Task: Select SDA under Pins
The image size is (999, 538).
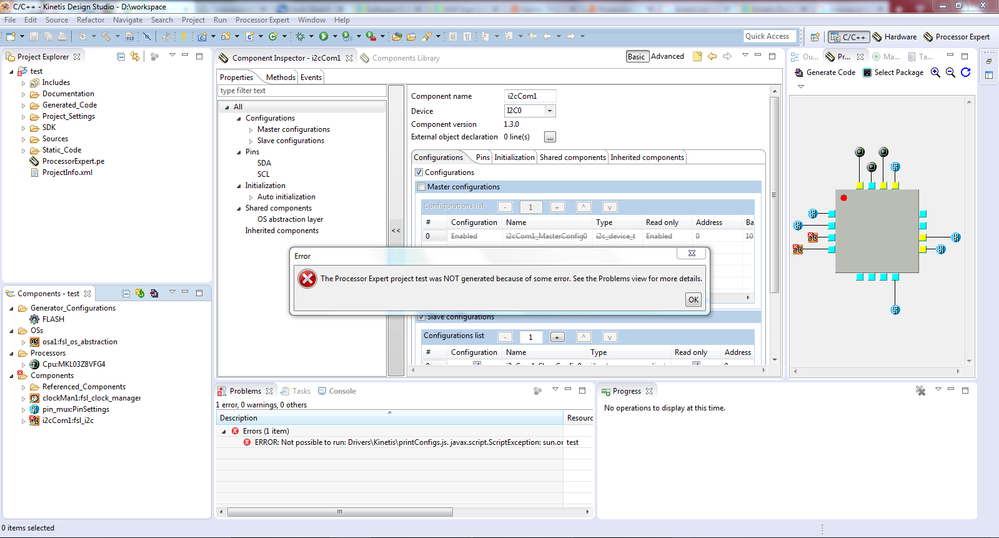Action: [x=264, y=164]
